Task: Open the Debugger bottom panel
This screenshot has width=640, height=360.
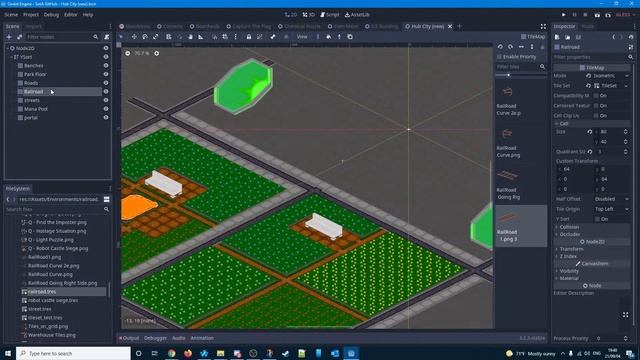Action: (155, 338)
